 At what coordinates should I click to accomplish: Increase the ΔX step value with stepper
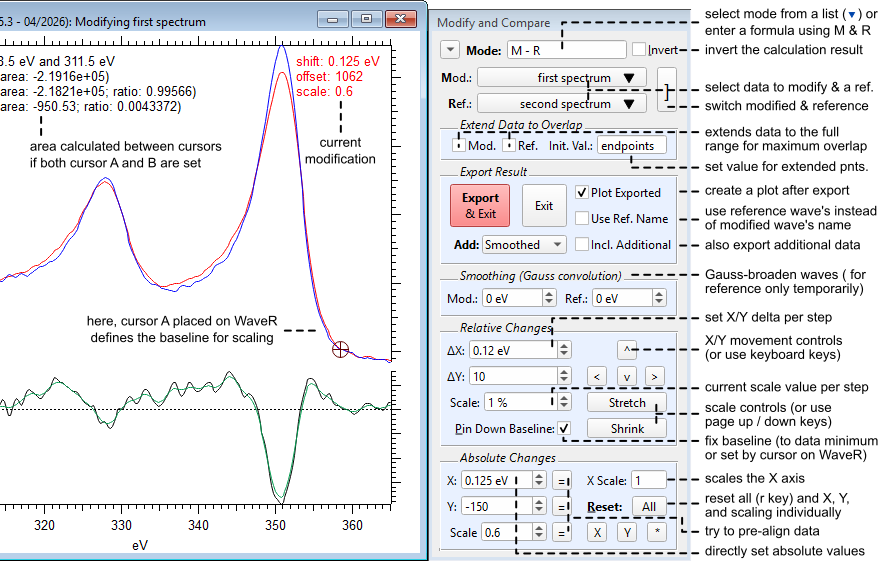click(x=564, y=345)
